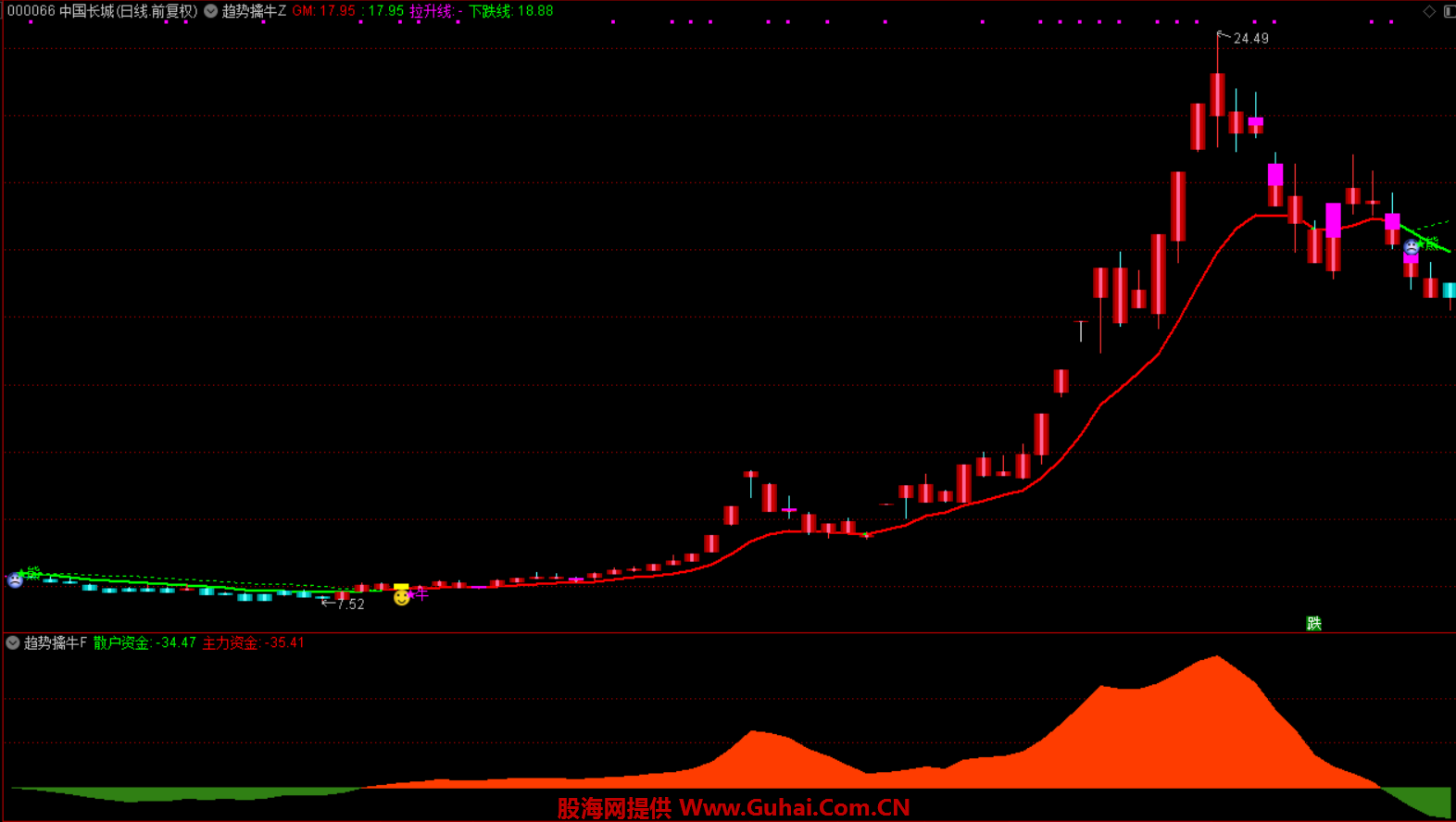Click the sad face icon near 7.52 low
1456x822 pixels.
coord(15,580)
